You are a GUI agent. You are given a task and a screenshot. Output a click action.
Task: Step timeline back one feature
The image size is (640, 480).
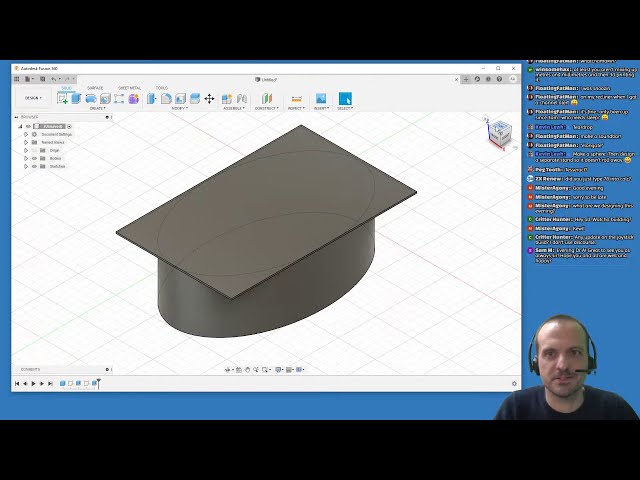click(25, 383)
